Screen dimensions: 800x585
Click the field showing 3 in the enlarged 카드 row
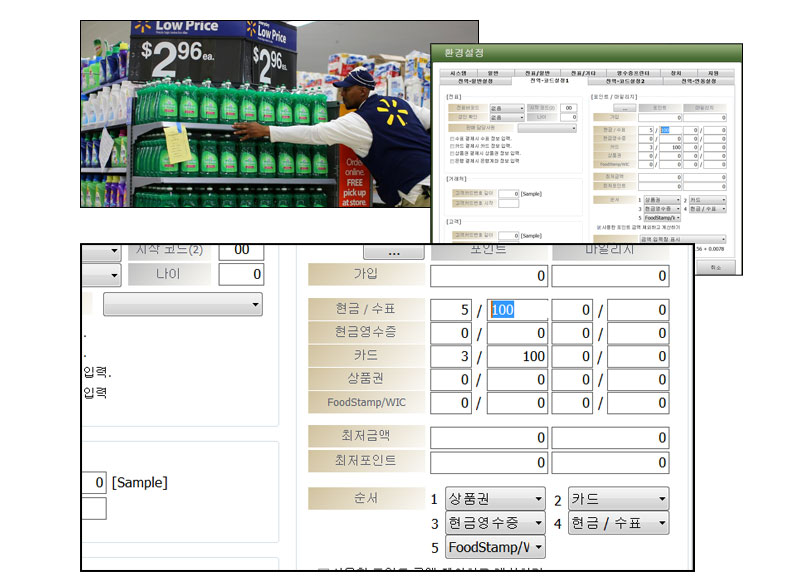click(451, 356)
